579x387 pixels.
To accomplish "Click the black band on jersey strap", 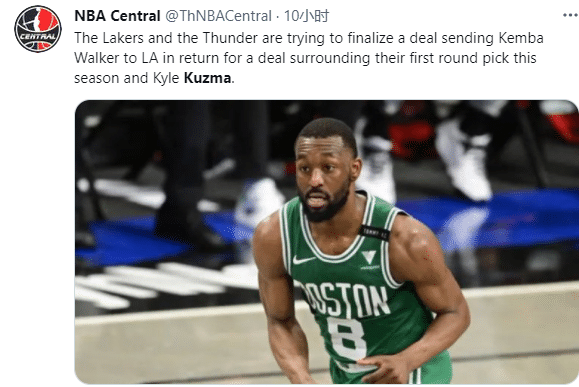I will click(x=374, y=232).
